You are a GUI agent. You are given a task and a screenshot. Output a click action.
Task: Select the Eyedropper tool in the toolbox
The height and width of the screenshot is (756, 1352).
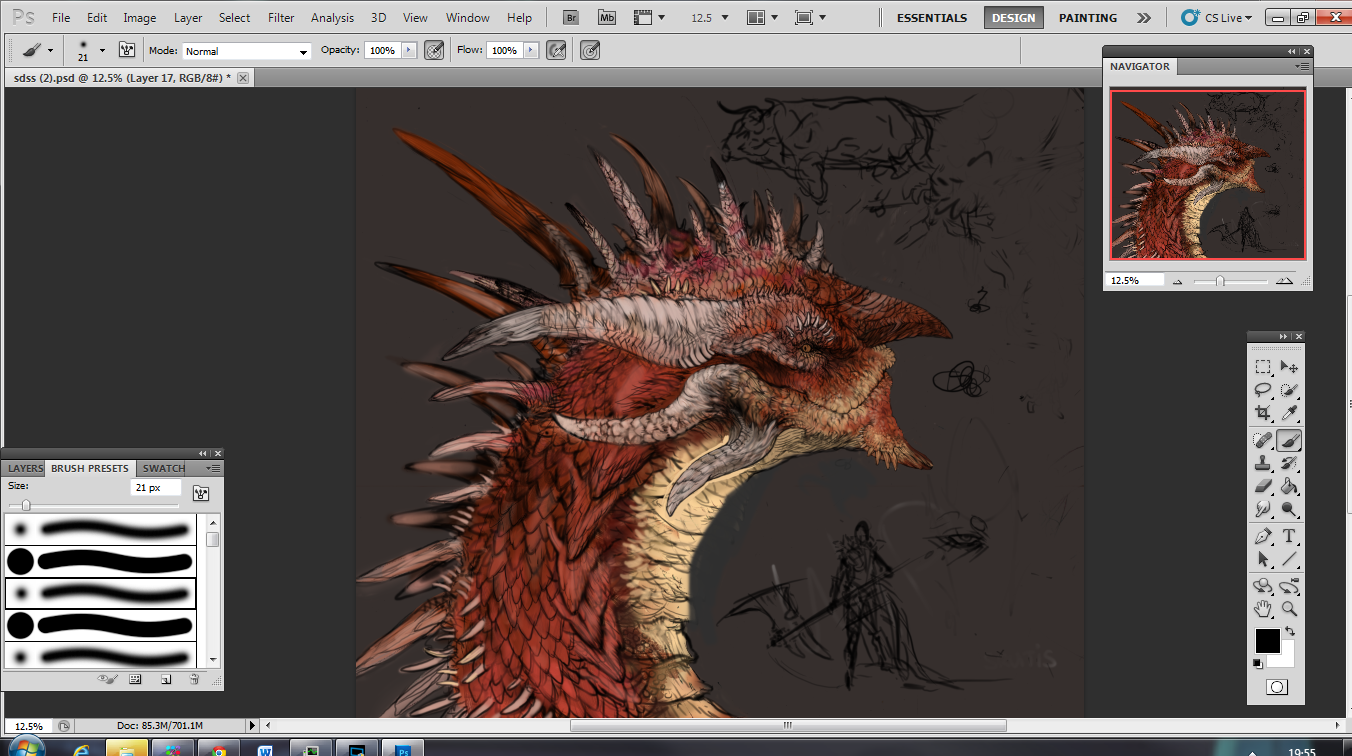click(1290, 413)
